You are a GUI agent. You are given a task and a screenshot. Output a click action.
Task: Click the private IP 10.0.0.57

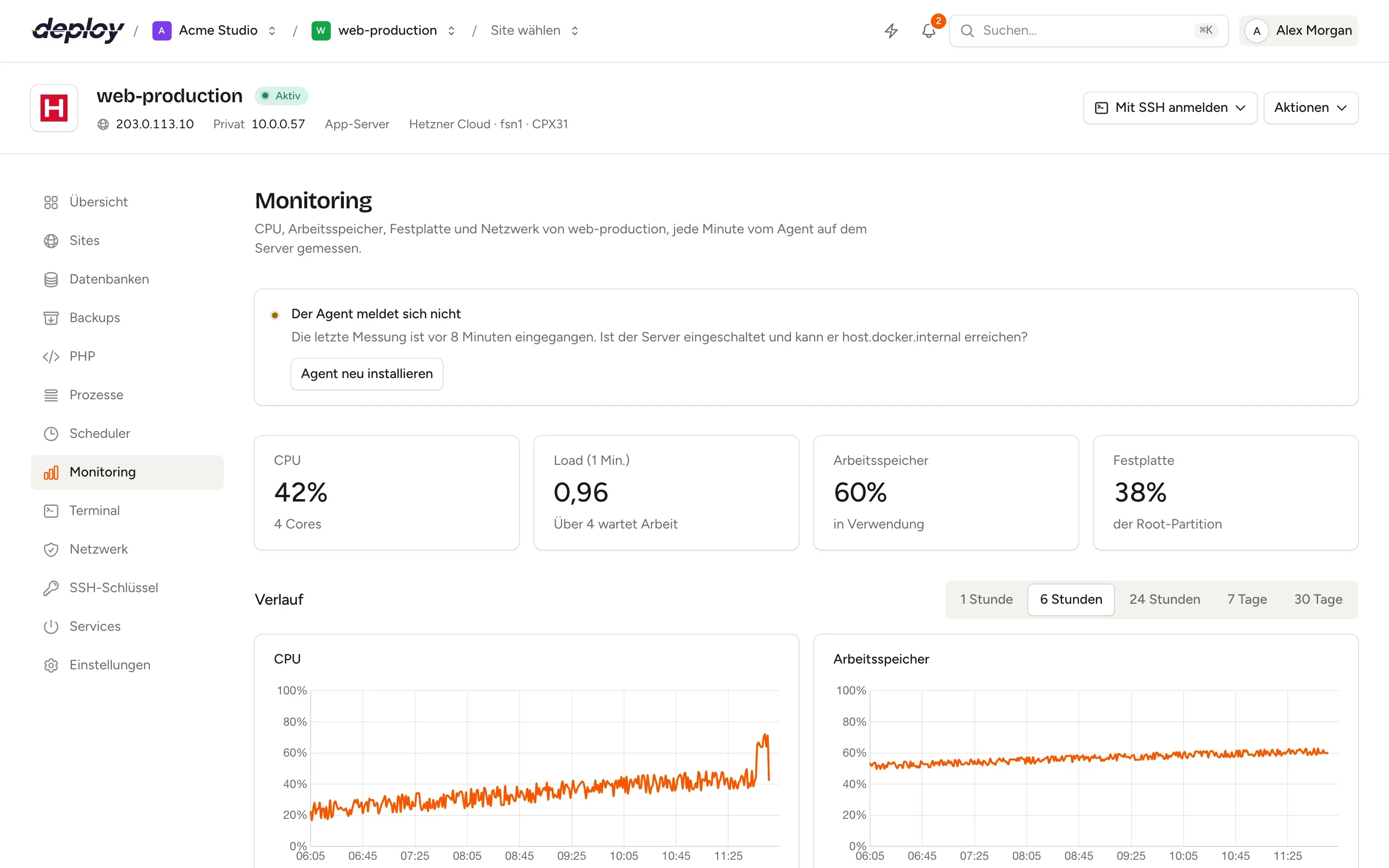278,124
